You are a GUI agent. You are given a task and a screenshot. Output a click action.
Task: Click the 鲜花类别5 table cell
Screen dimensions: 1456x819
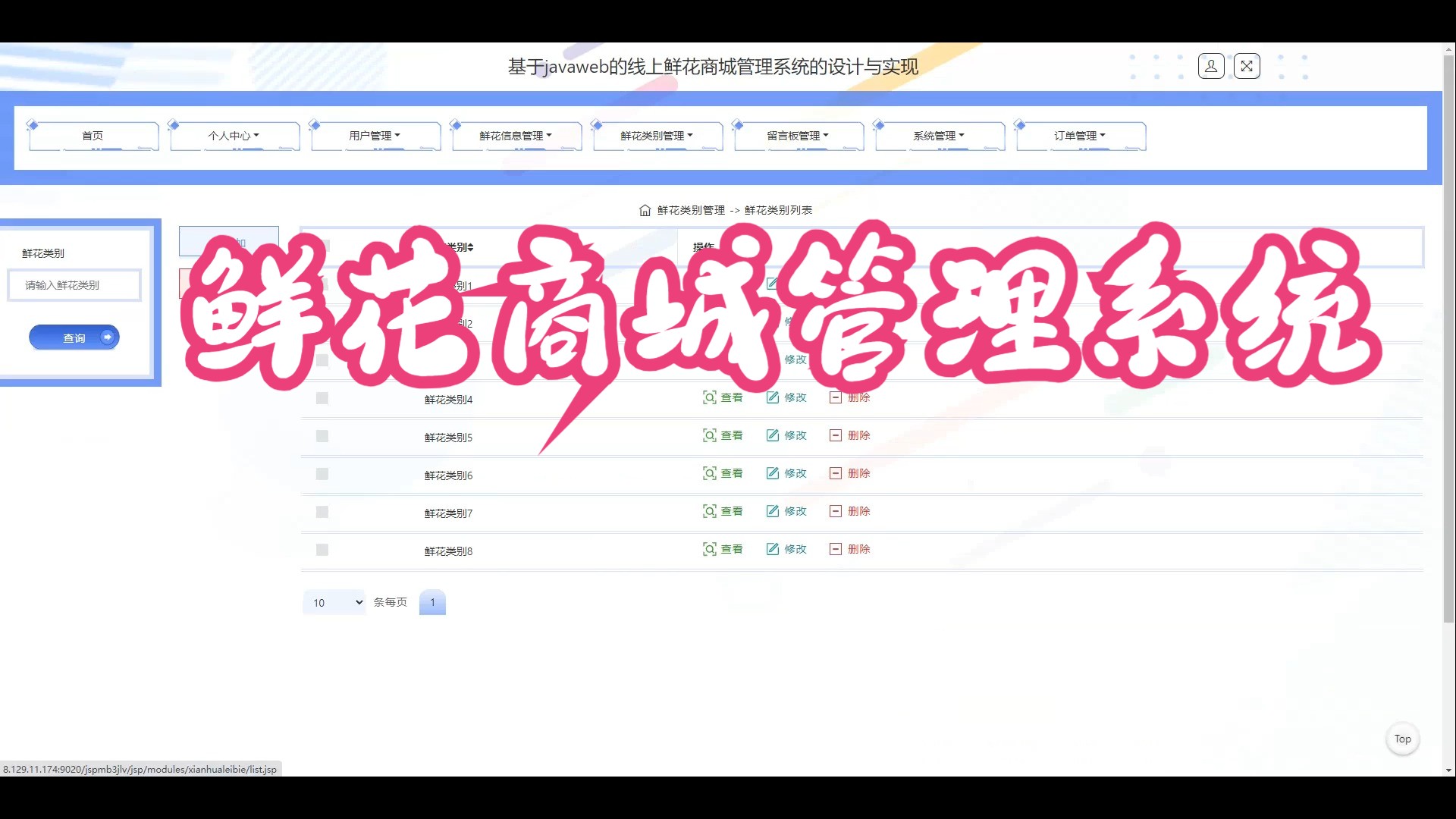tap(448, 438)
